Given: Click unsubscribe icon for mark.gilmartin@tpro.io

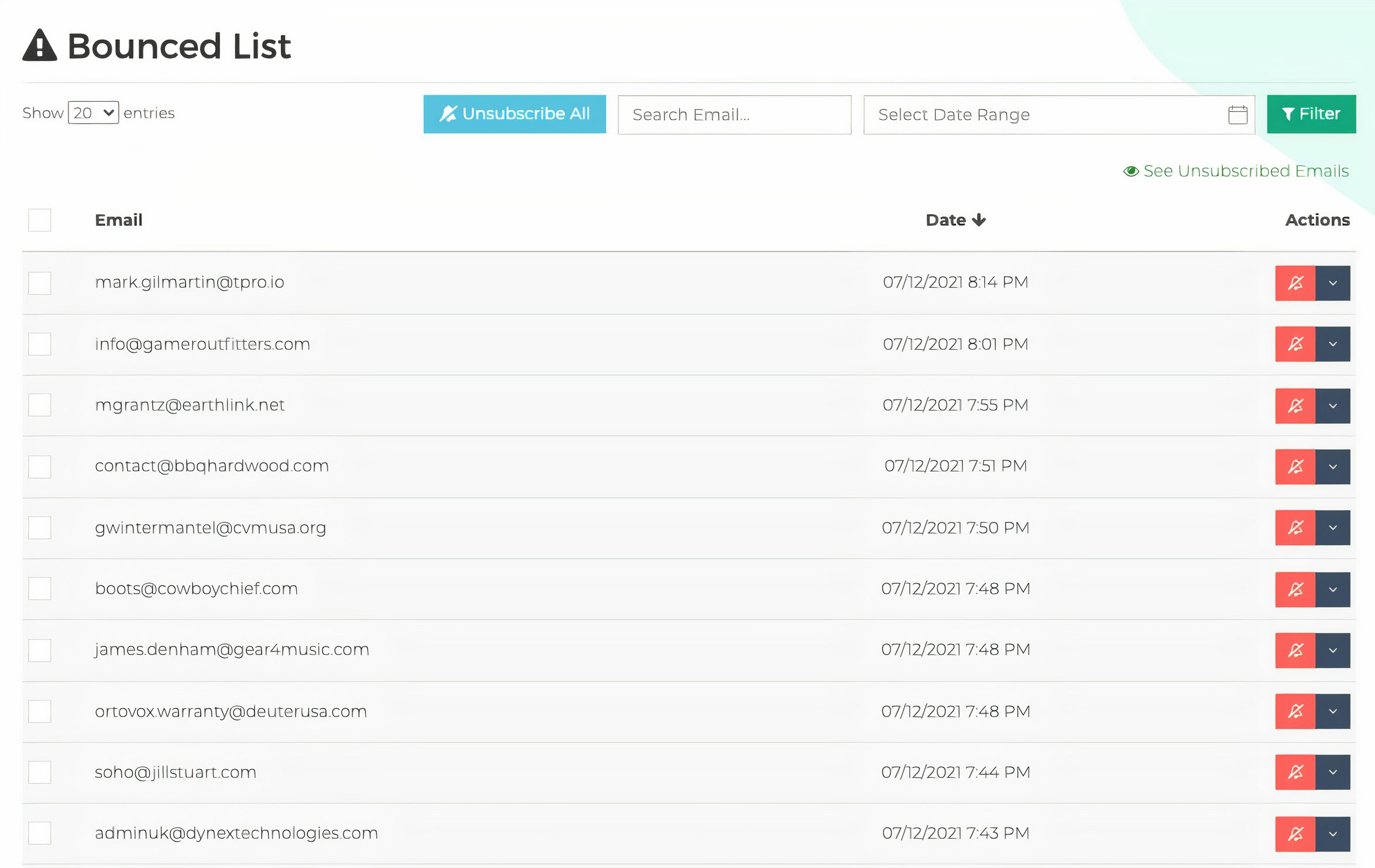Looking at the screenshot, I should pos(1295,283).
